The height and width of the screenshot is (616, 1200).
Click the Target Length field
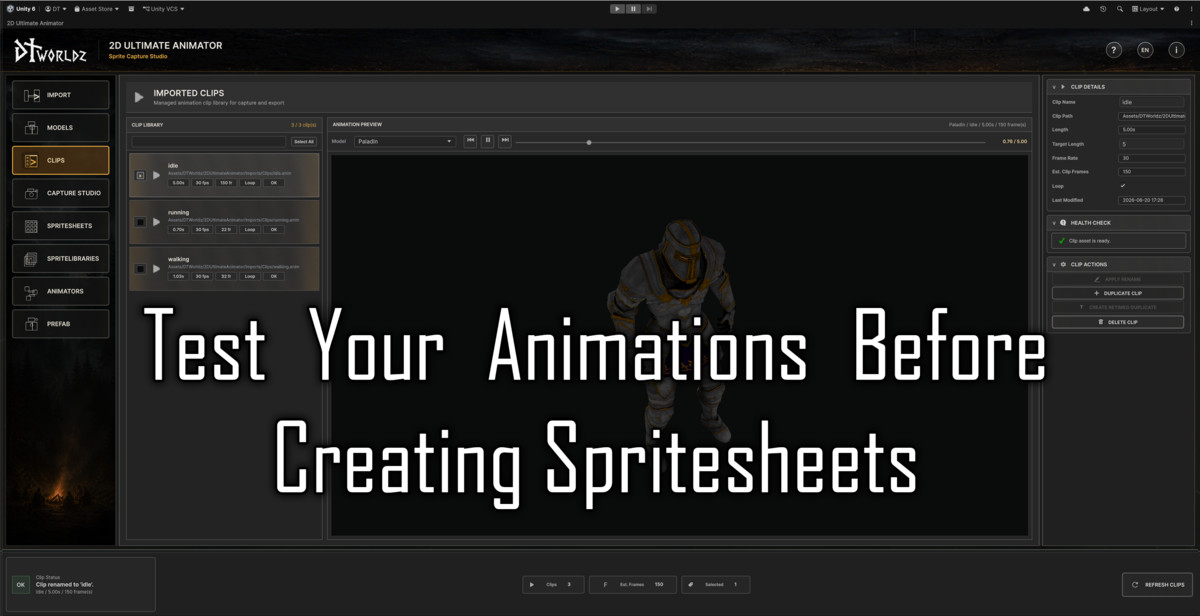tap(1152, 144)
